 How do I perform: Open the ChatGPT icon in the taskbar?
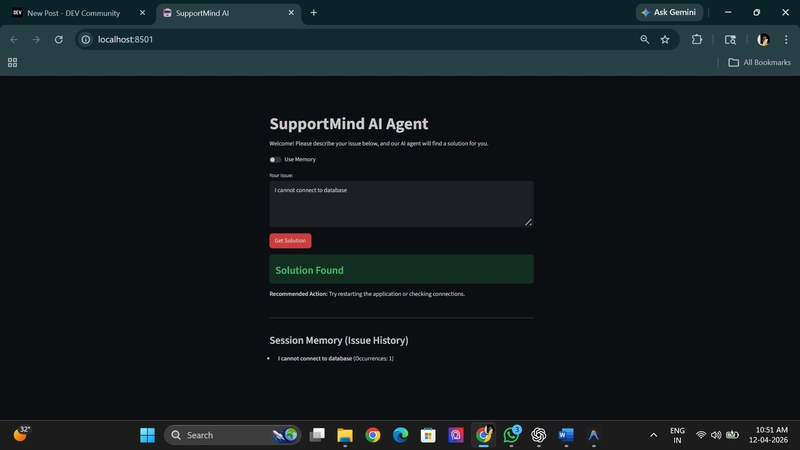tap(539, 435)
